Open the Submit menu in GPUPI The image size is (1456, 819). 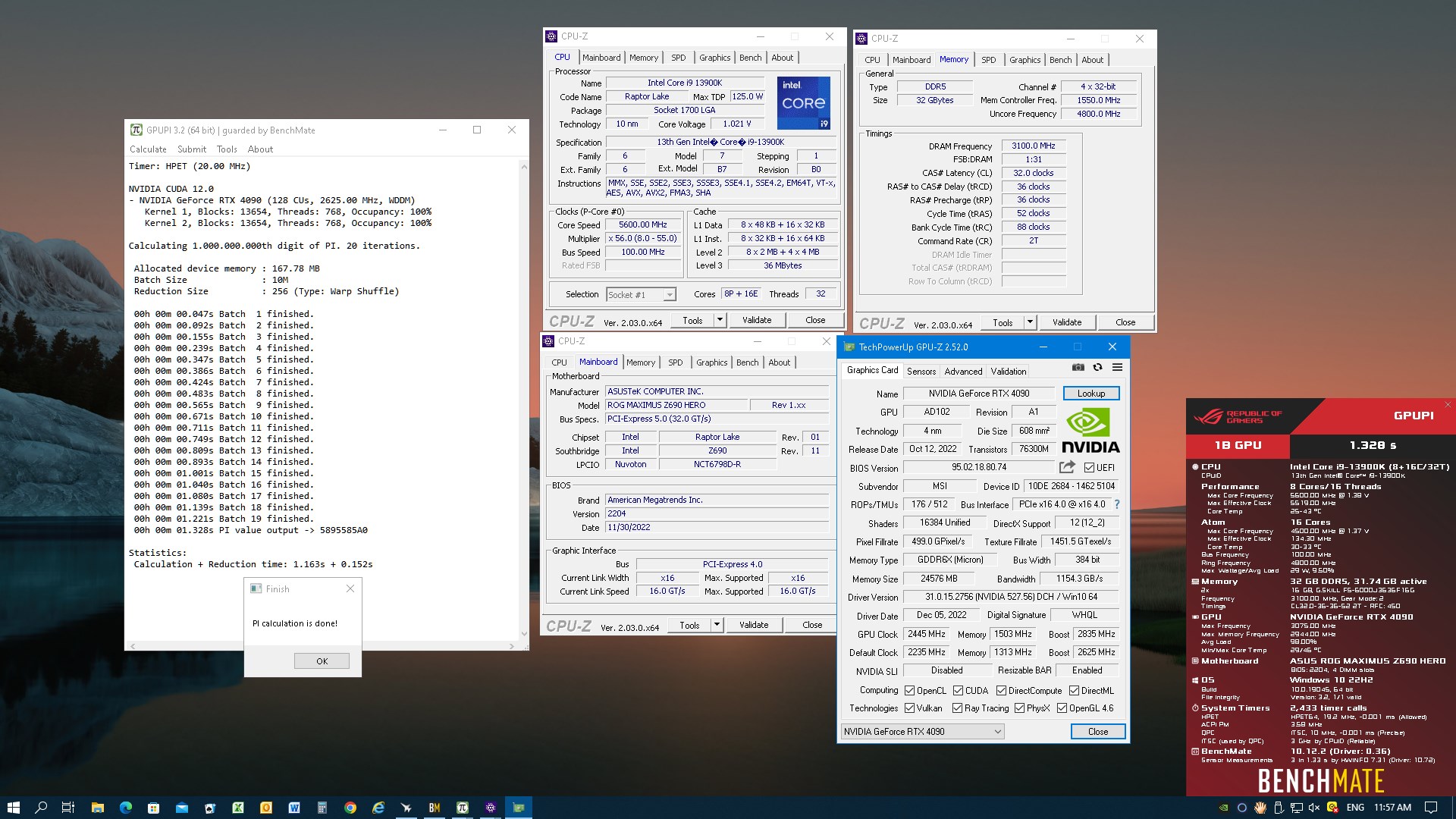(192, 149)
